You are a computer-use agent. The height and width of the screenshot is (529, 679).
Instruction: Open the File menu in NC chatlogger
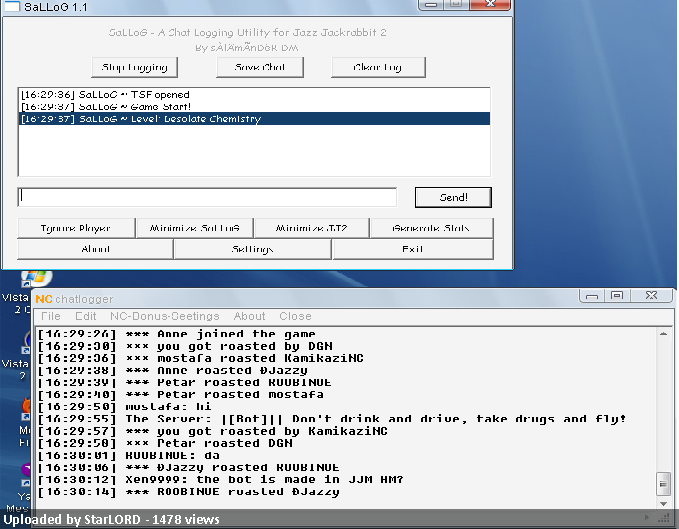(51, 316)
